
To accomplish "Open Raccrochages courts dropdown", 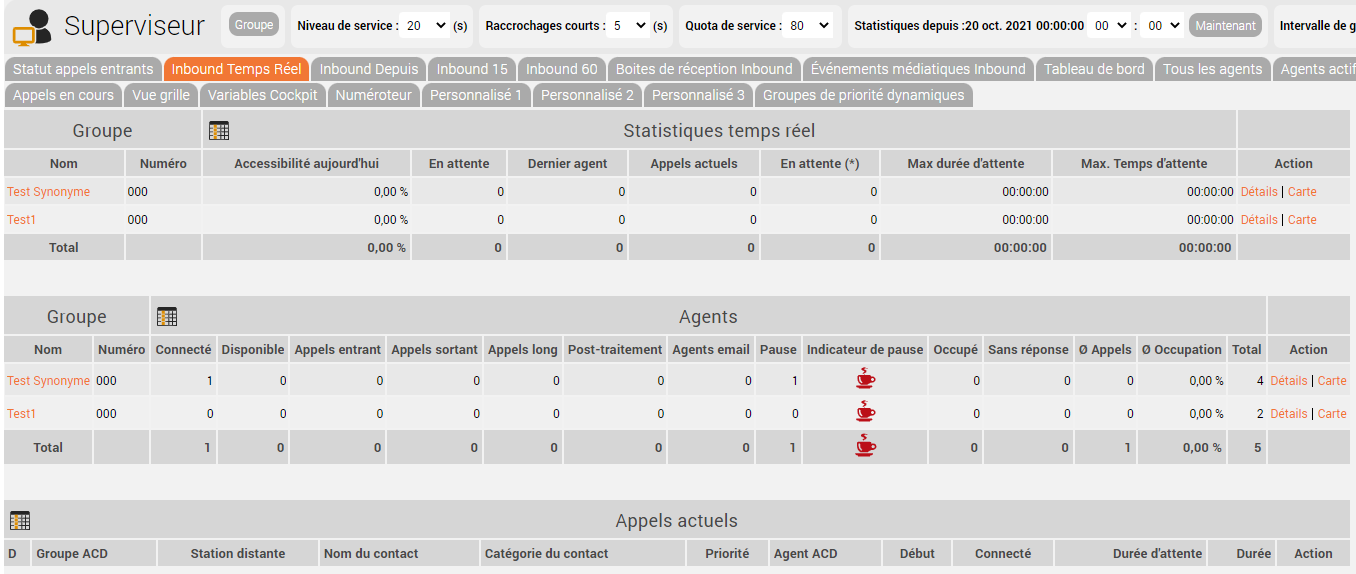I will click(x=628, y=26).
